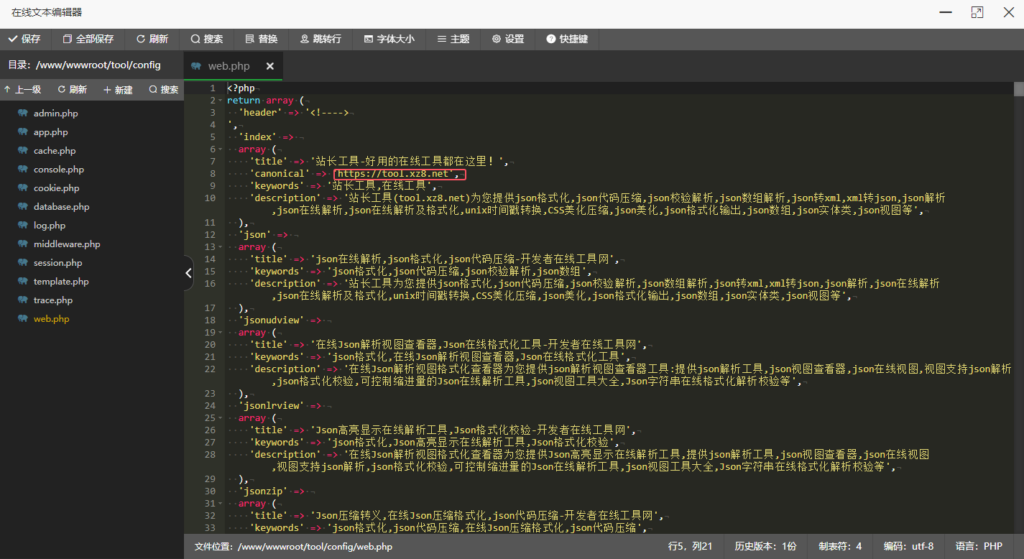Screen dimensions: 1024x559
Task: Open middleware.php in the file list
Action: click(x=67, y=244)
